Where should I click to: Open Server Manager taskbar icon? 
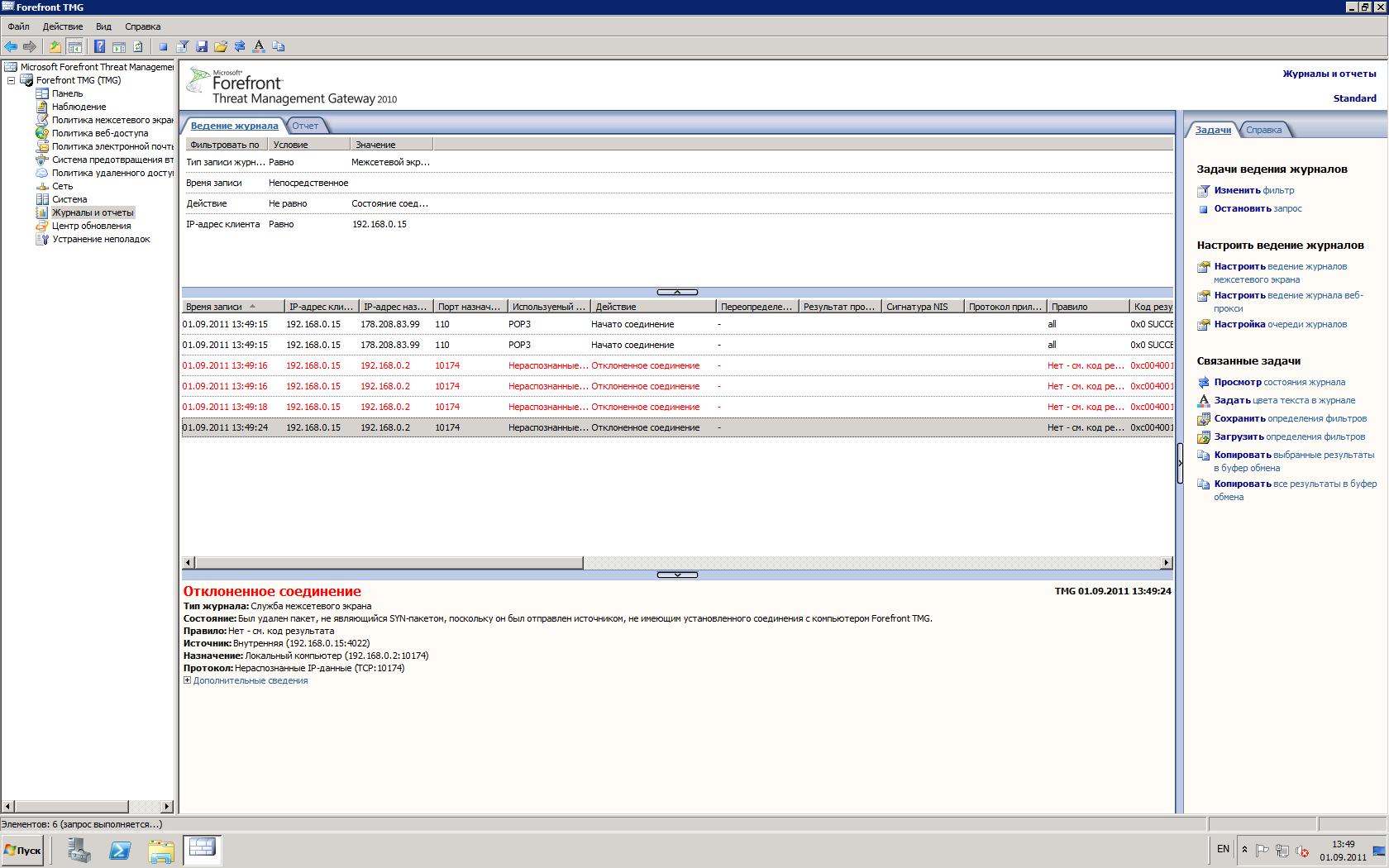click(79, 850)
